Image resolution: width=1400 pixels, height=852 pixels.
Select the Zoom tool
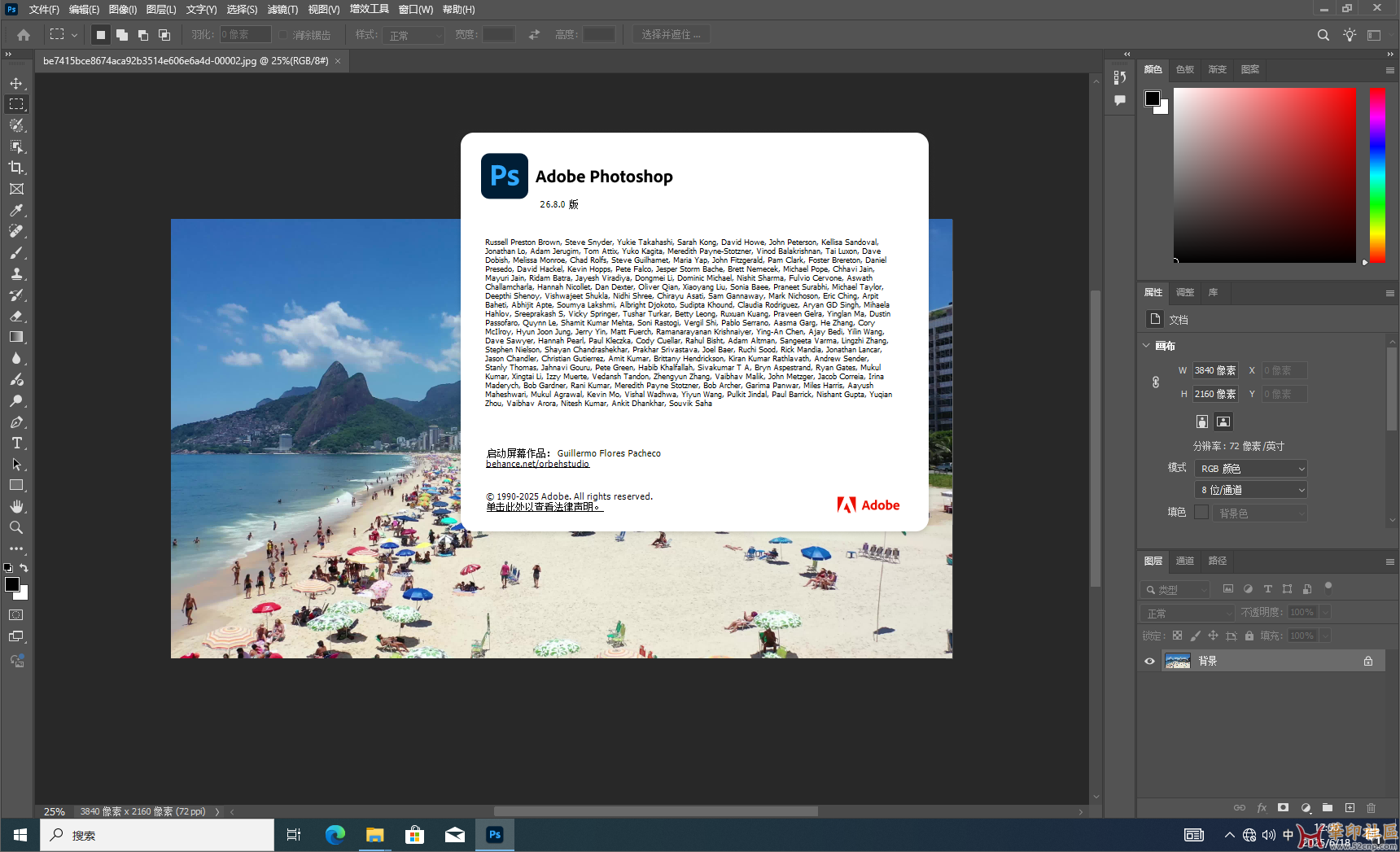[16, 527]
